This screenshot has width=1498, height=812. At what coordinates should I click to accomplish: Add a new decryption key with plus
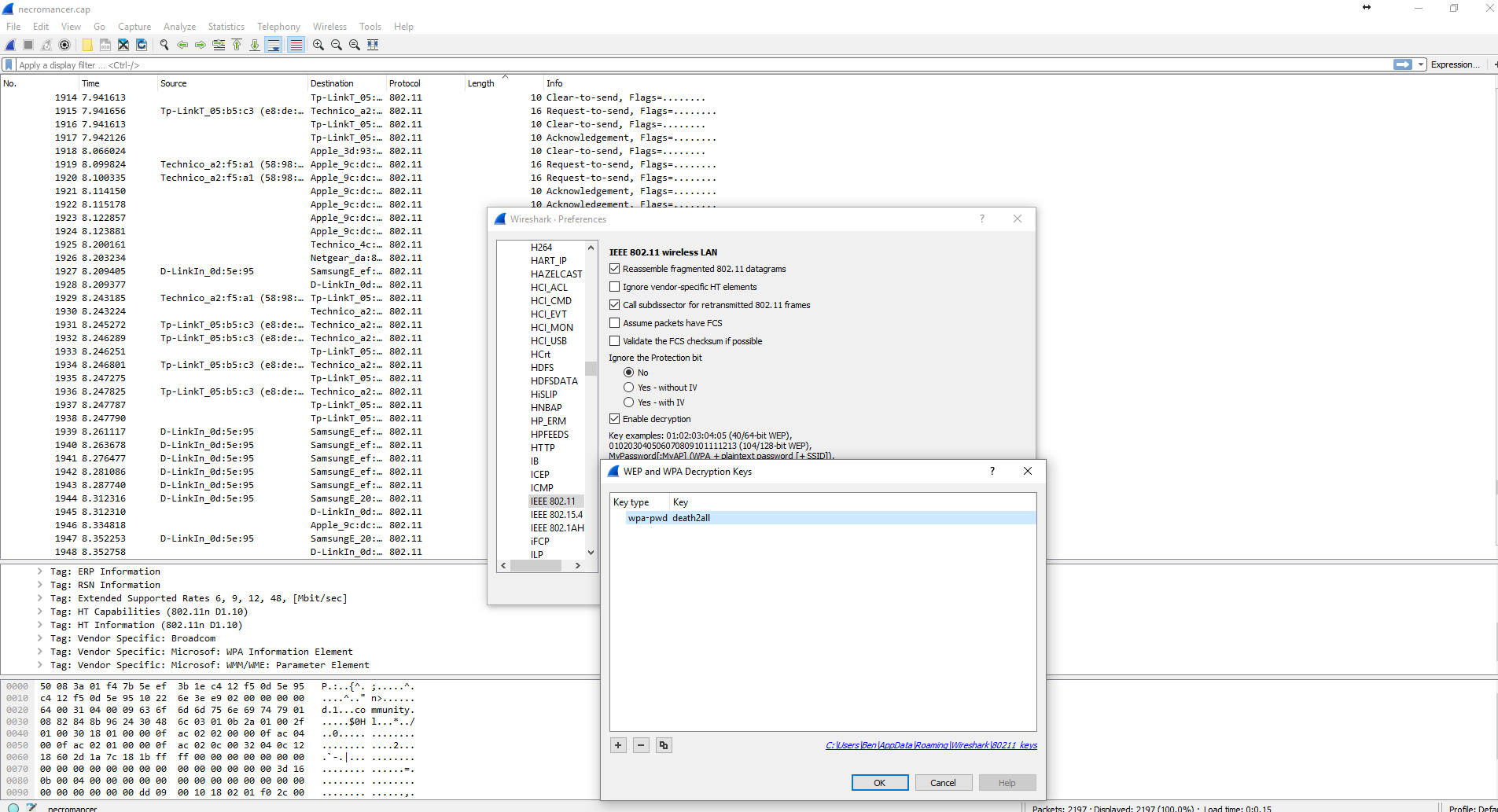tap(618, 745)
